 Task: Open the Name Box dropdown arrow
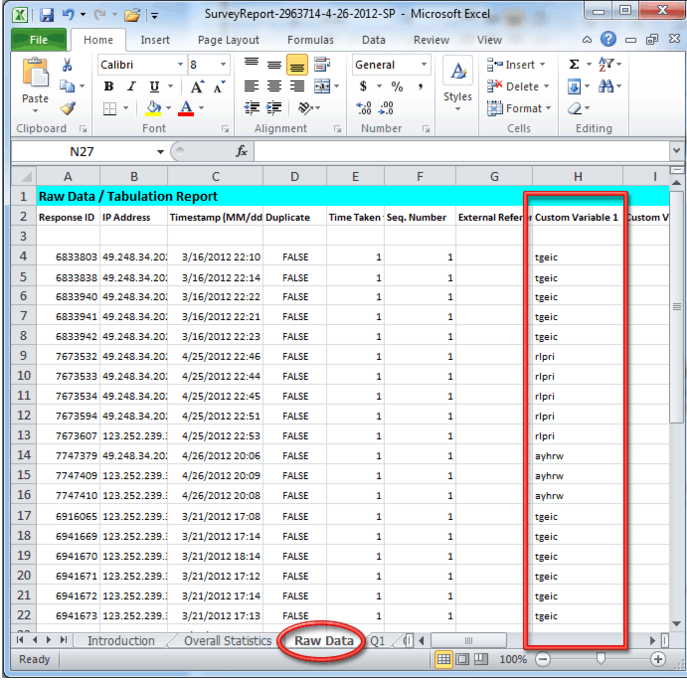tap(161, 151)
